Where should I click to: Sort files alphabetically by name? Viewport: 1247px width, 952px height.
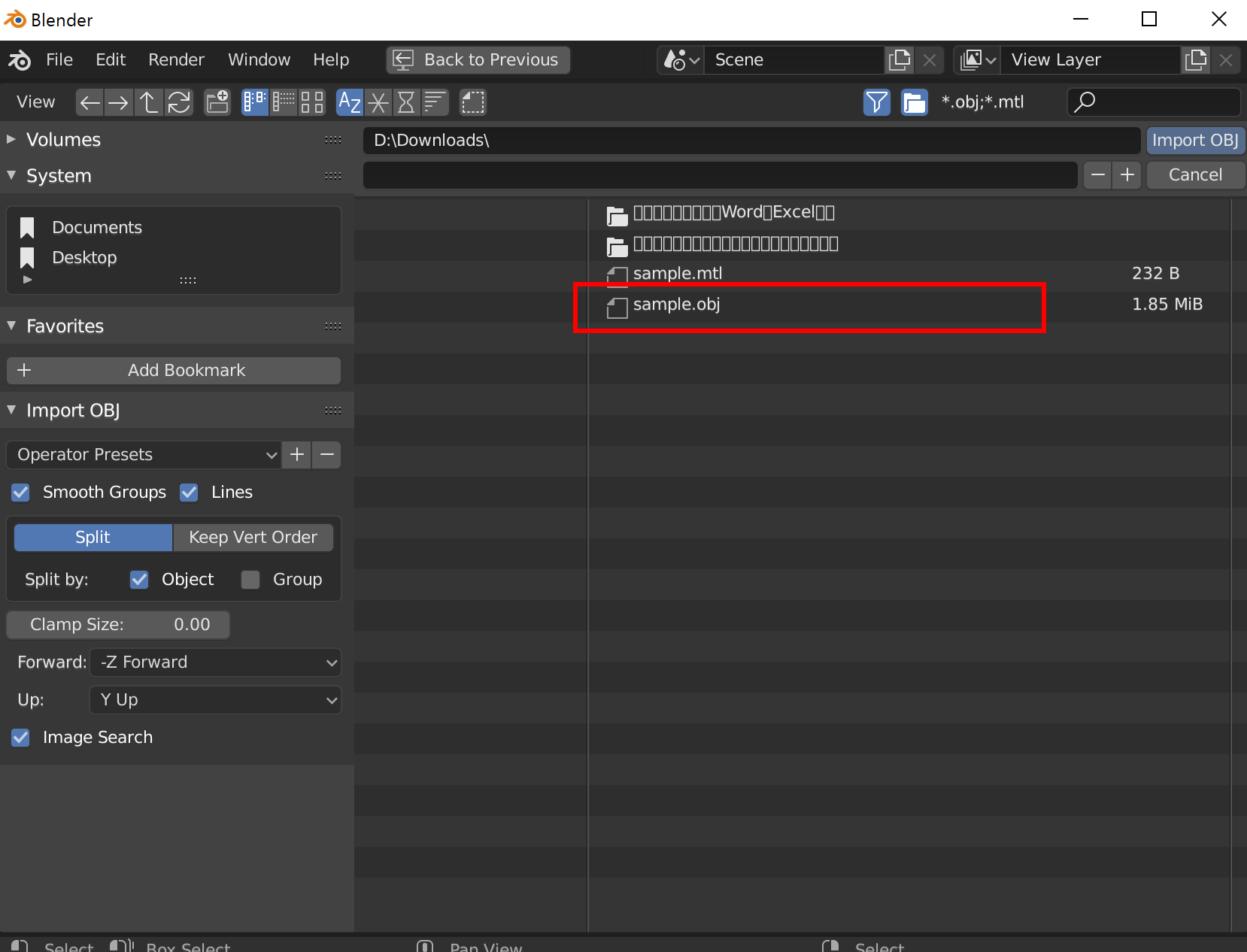350,102
